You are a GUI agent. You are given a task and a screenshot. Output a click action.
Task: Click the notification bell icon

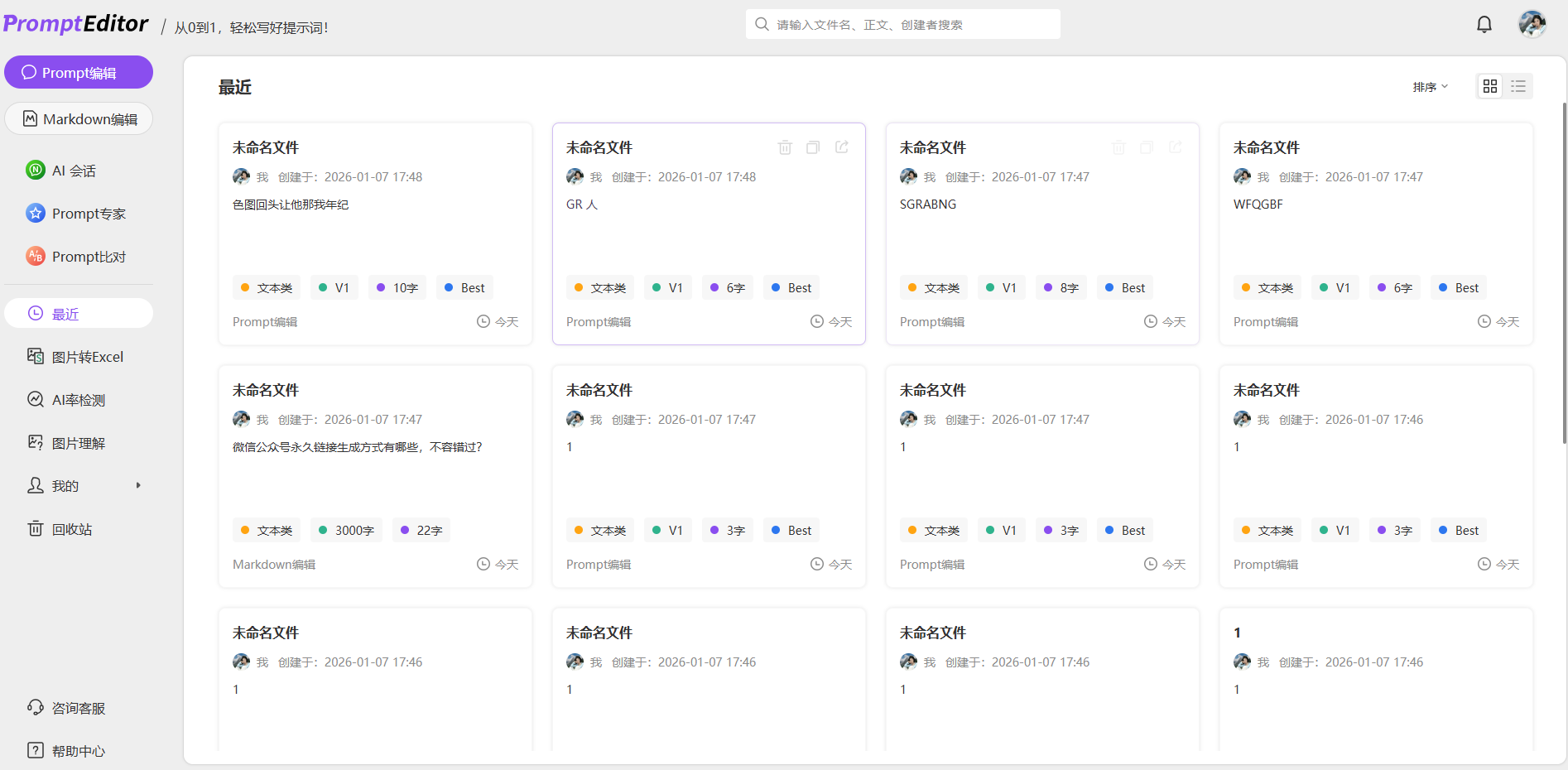pos(1484,24)
